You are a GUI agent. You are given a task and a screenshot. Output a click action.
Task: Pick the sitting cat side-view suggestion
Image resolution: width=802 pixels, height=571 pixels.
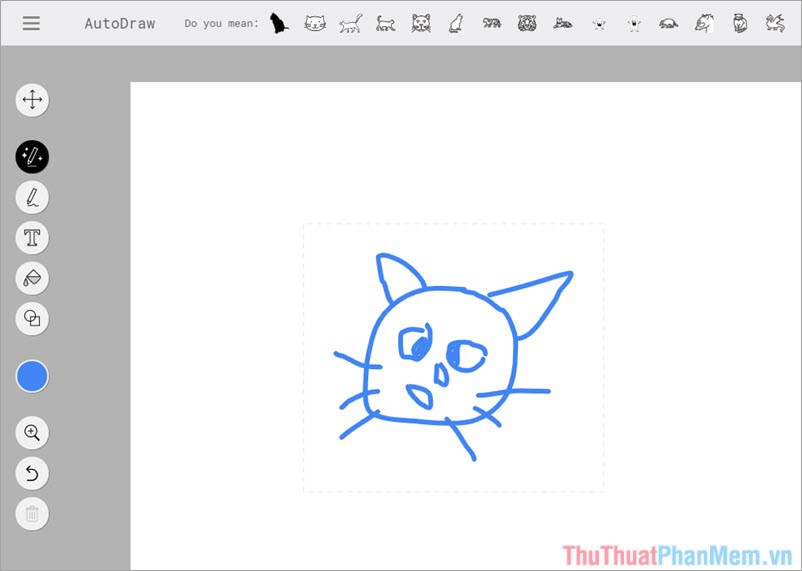tap(456, 23)
